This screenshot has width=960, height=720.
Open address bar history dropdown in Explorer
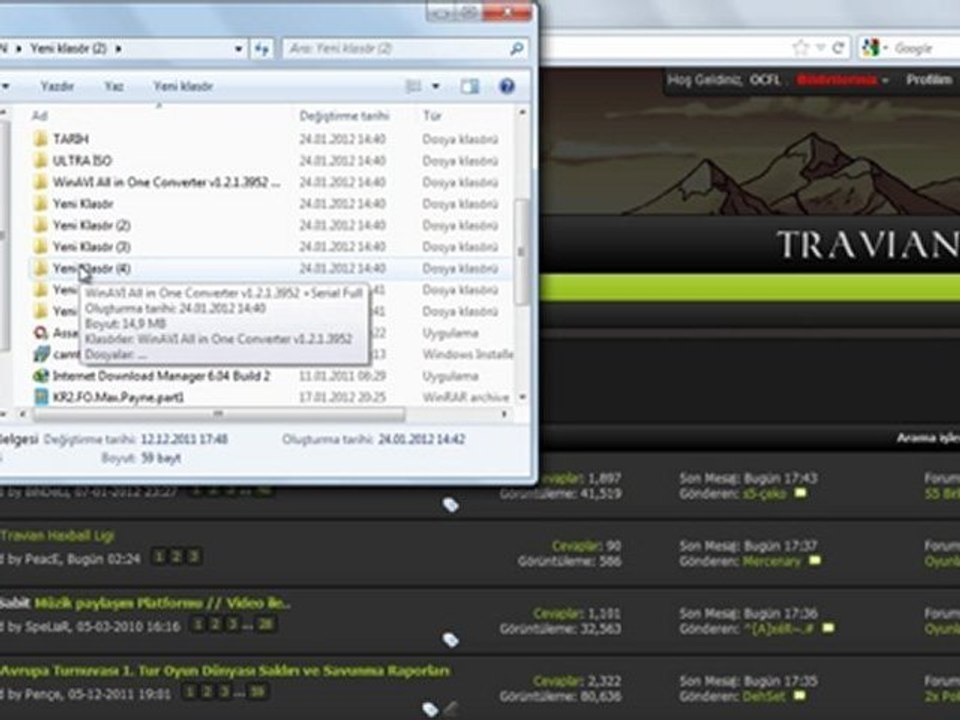238,48
